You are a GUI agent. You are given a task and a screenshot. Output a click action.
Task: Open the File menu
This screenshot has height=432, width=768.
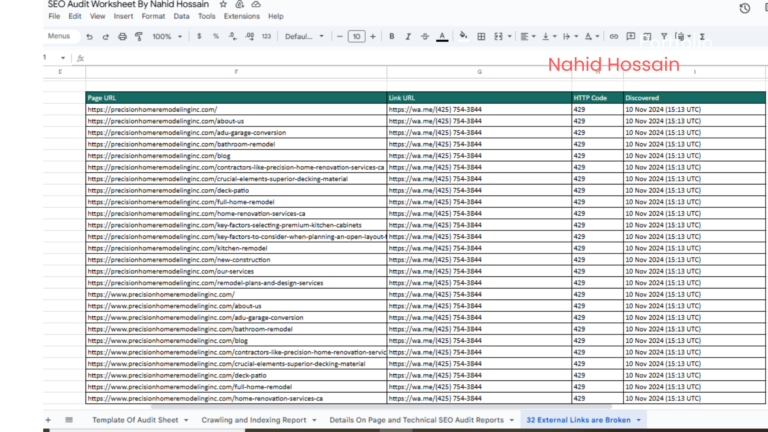pyautogui.click(x=54, y=16)
